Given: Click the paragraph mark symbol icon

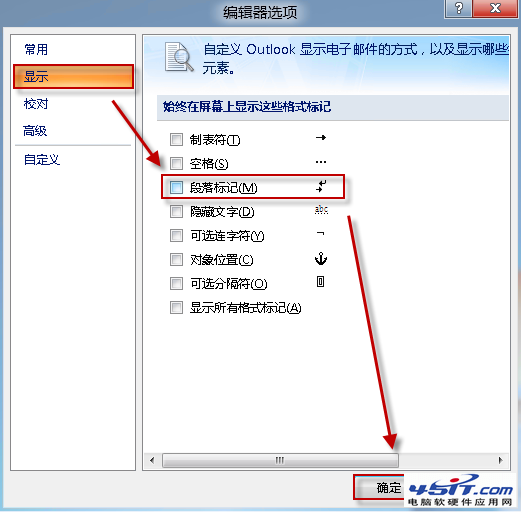Looking at the screenshot, I should 321,186.
